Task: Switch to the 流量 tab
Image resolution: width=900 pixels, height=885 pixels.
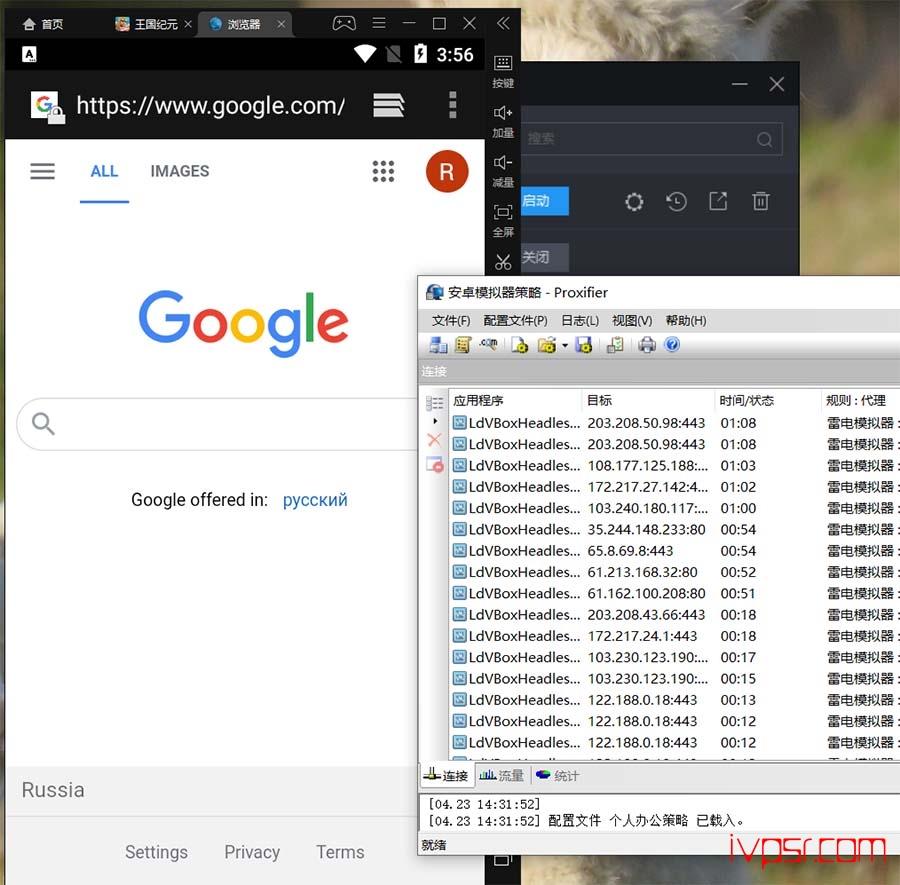Action: click(x=501, y=776)
